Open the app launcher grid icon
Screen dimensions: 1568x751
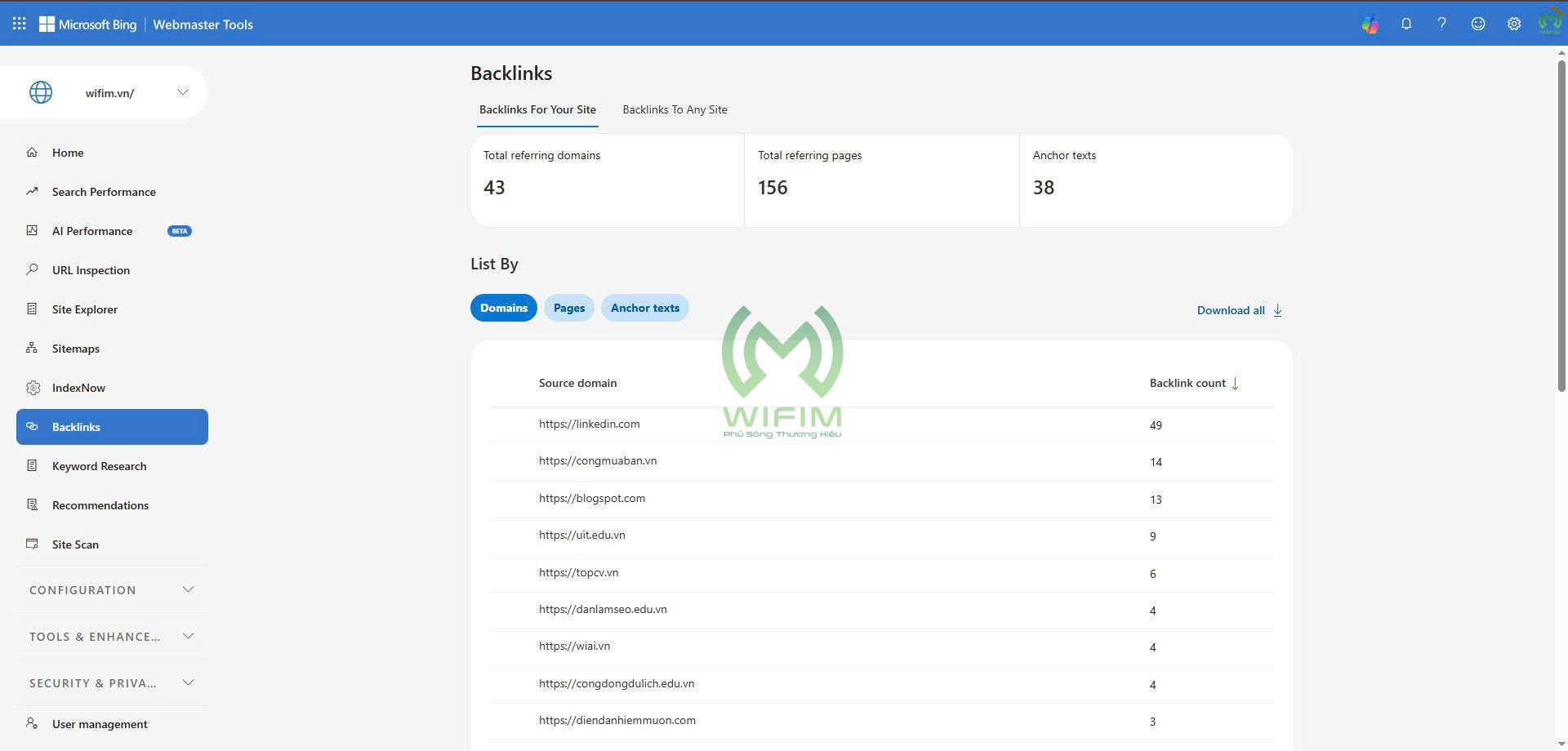pos(20,24)
